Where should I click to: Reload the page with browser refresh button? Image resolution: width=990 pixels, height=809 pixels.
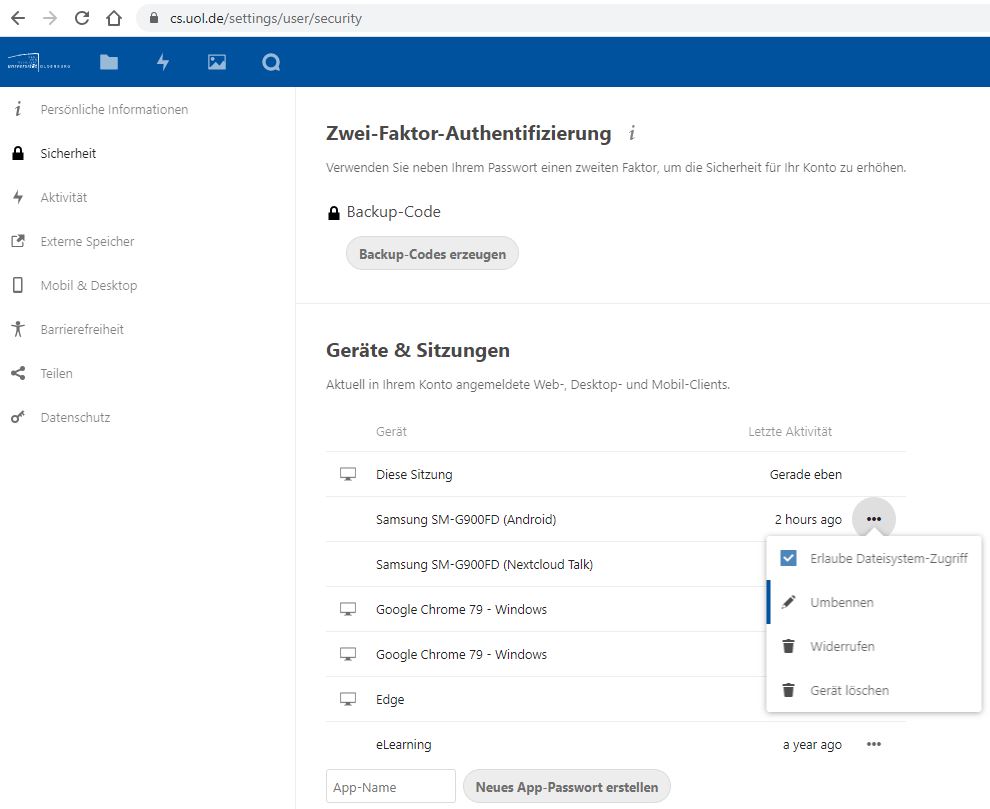pos(82,18)
